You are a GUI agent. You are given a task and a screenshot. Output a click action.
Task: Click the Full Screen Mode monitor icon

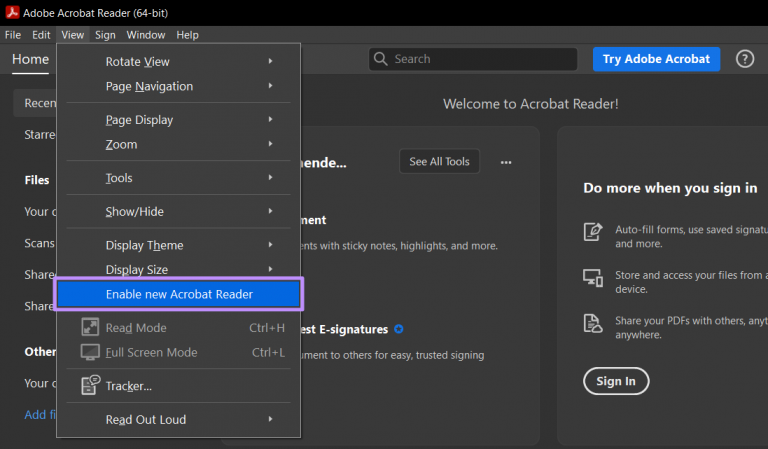90,352
